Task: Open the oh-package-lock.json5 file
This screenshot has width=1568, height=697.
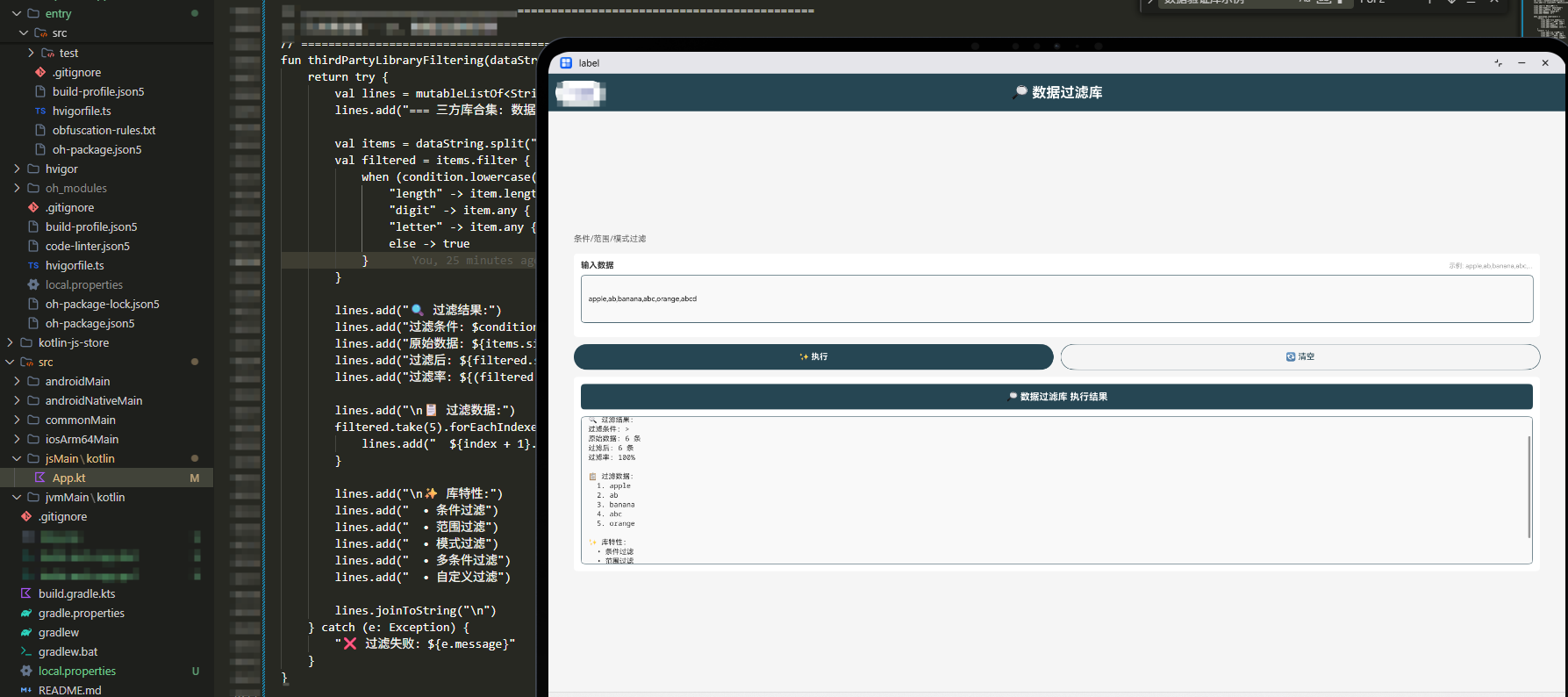Action: [x=102, y=304]
